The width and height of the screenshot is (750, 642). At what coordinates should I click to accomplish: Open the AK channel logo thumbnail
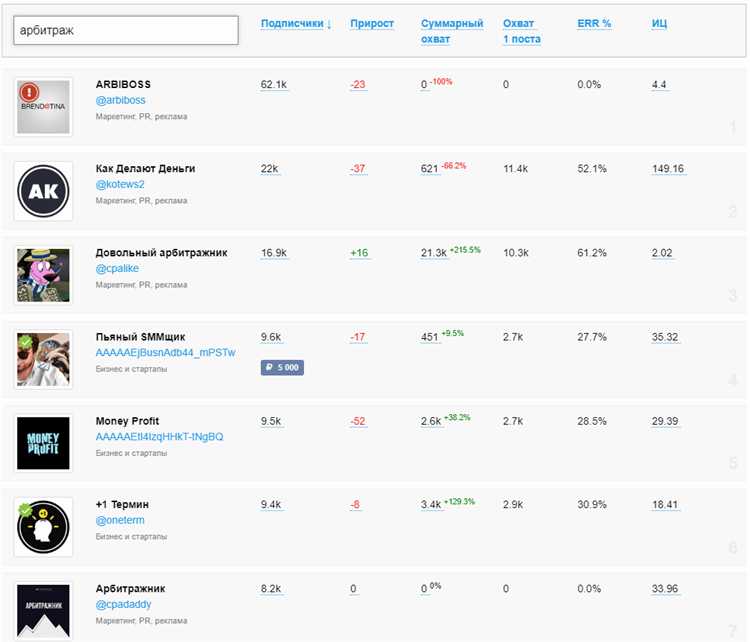44,191
